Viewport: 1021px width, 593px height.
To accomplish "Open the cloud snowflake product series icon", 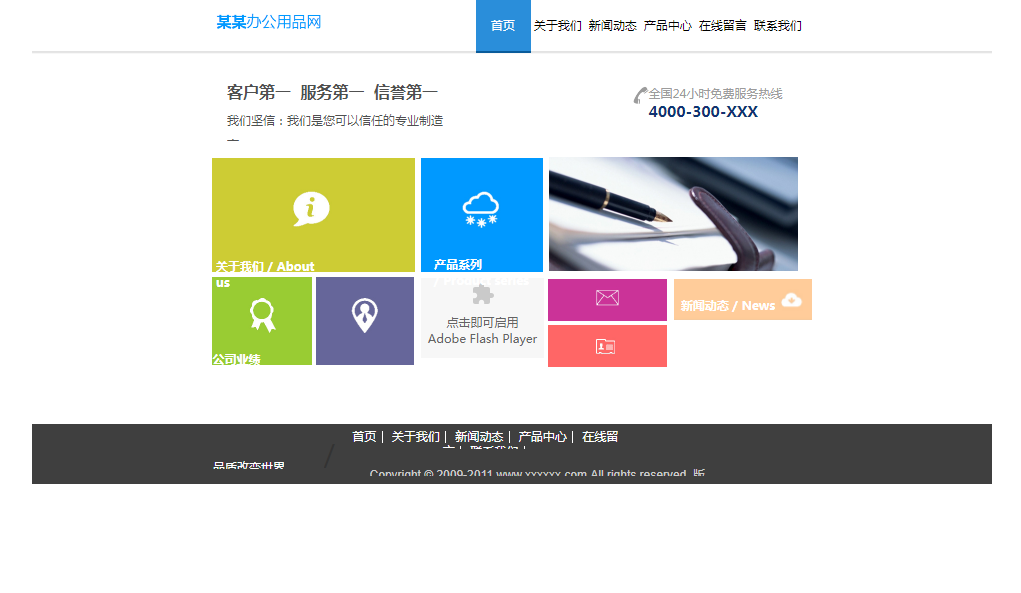I will [481, 208].
